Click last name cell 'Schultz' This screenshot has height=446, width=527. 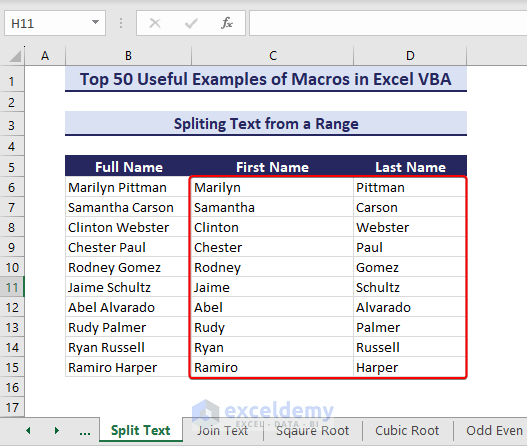pos(410,287)
